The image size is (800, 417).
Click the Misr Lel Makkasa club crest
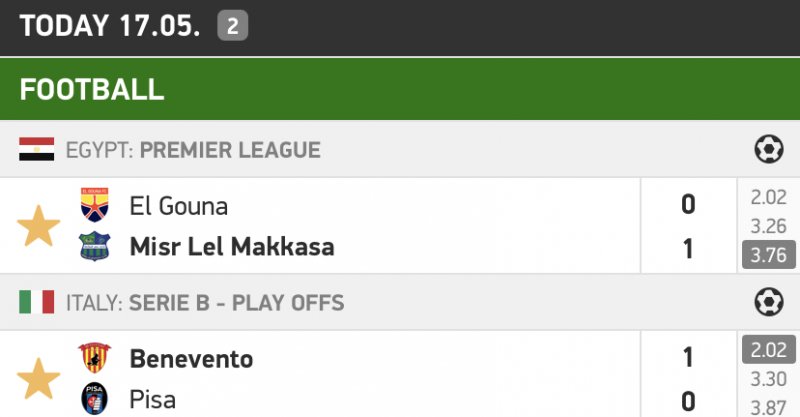(x=95, y=246)
